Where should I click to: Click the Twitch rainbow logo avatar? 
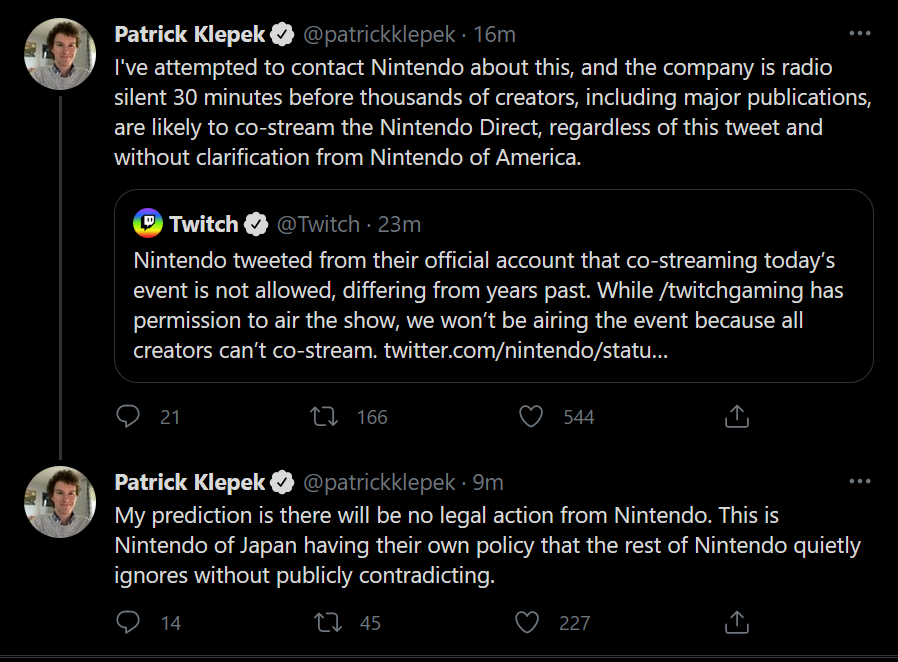(x=148, y=223)
